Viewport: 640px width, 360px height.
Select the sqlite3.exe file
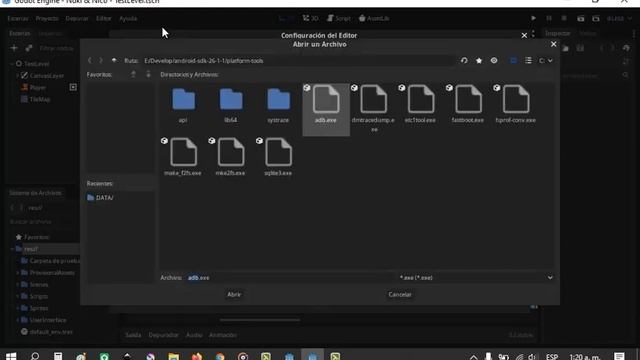click(278, 158)
